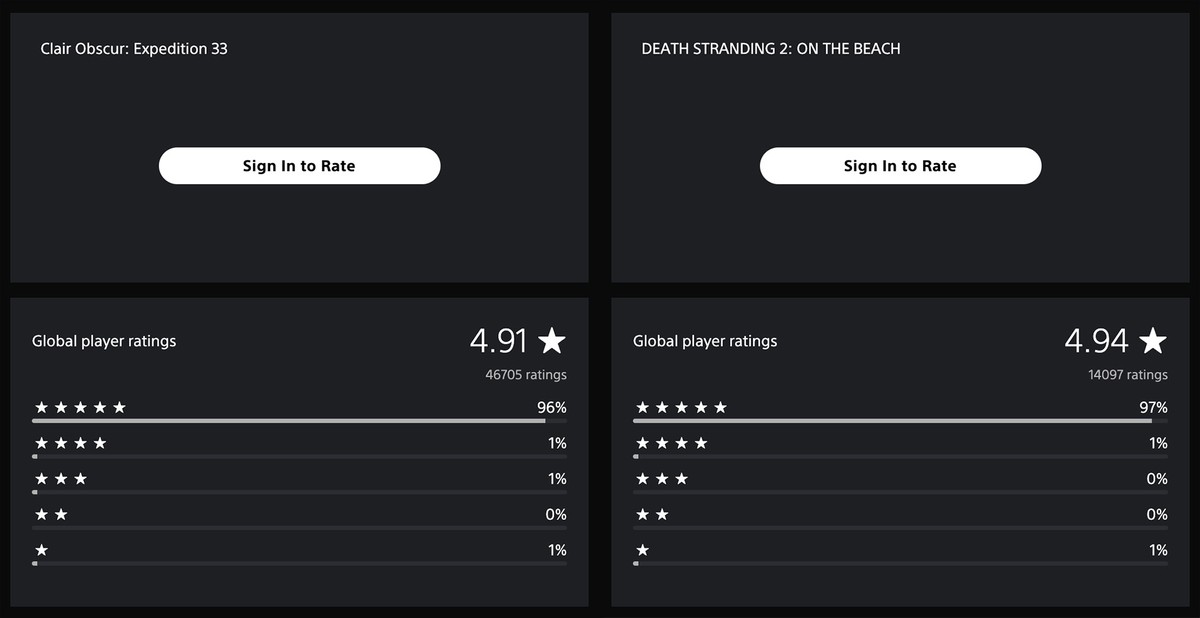Click Sign In to Rate for Death Stranding 2
Image resolution: width=1200 pixels, height=618 pixels.
coord(900,166)
